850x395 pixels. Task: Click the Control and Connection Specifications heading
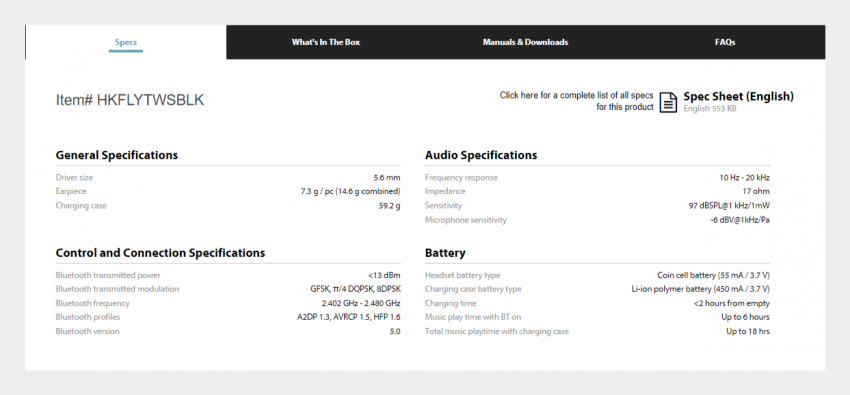tap(160, 253)
